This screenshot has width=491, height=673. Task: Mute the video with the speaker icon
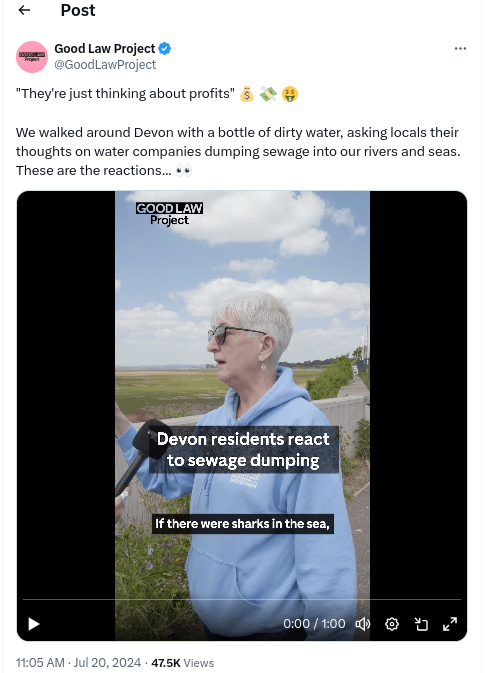(363, 624)
